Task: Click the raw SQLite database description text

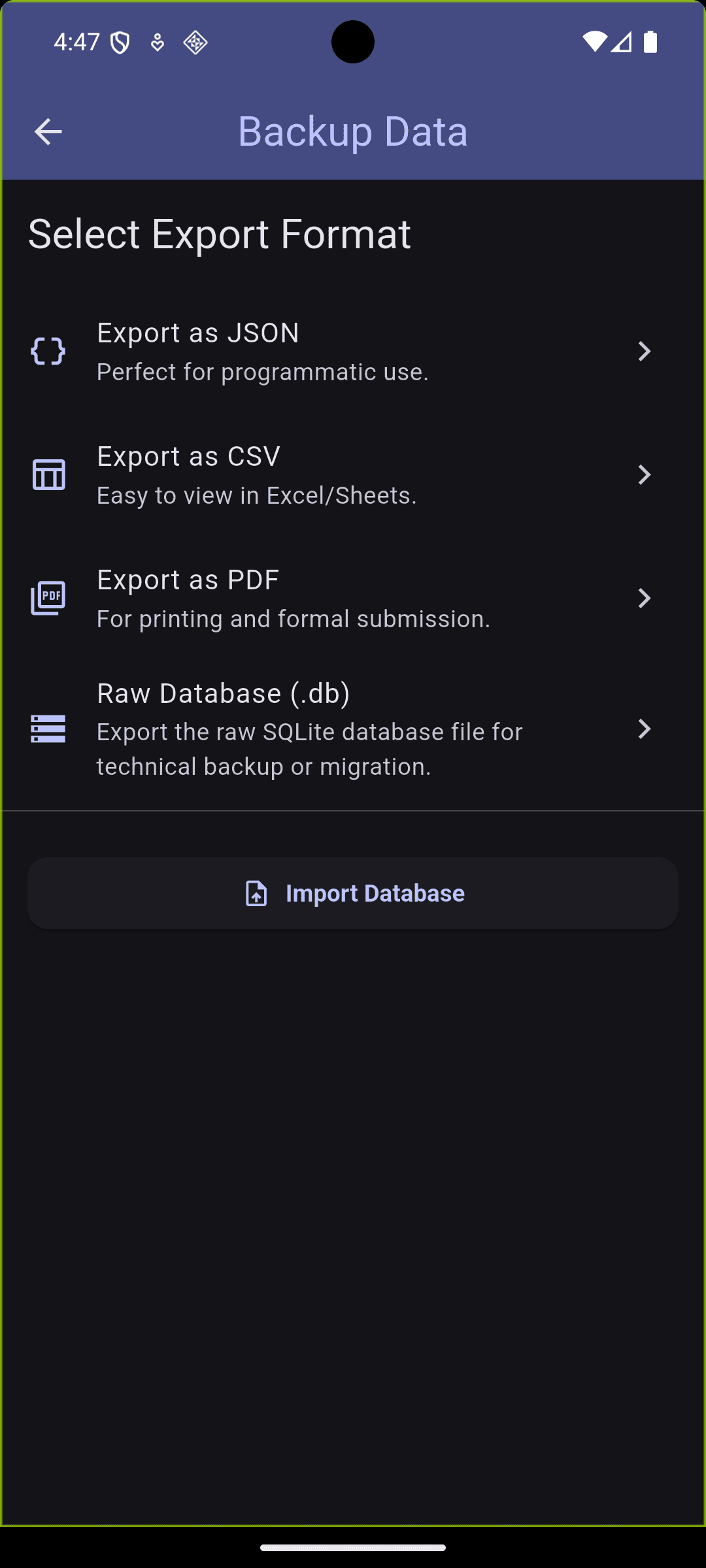Action: (x=310, y=749)
